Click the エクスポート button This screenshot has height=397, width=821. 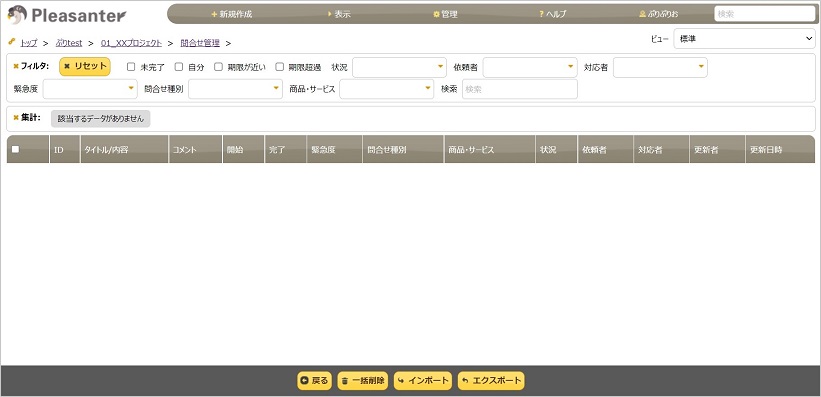tap(491, 381)
